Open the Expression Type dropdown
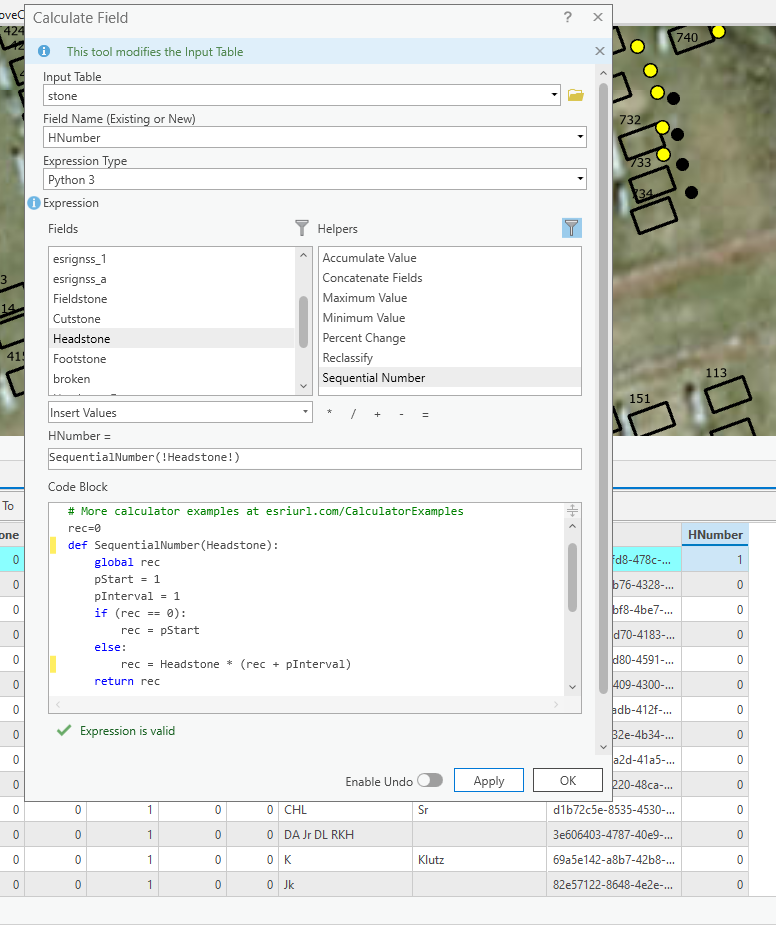 pos(580,180)
